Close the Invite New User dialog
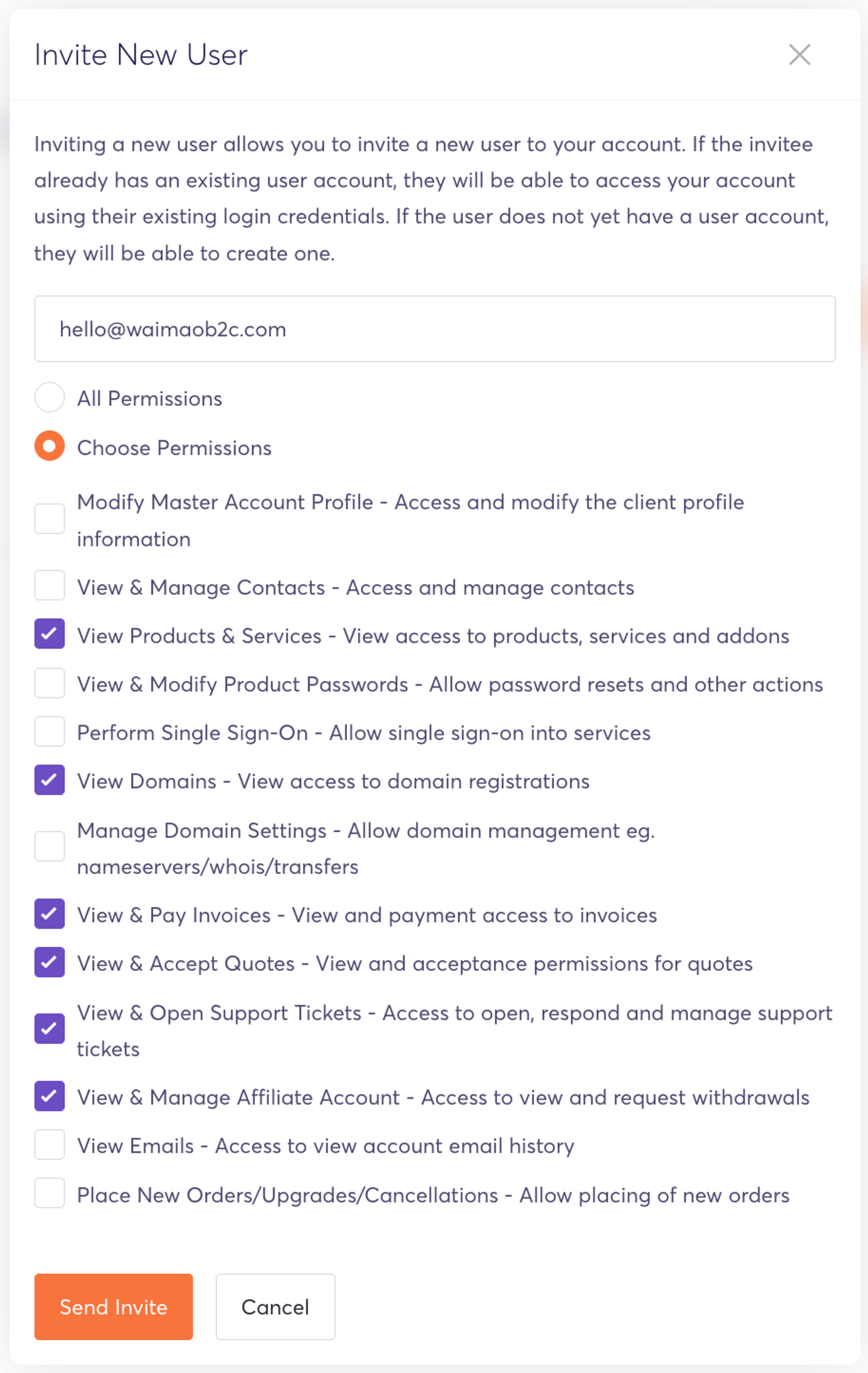The height and width of the screenshot is (1373, 868). click(x=799, y=55)
